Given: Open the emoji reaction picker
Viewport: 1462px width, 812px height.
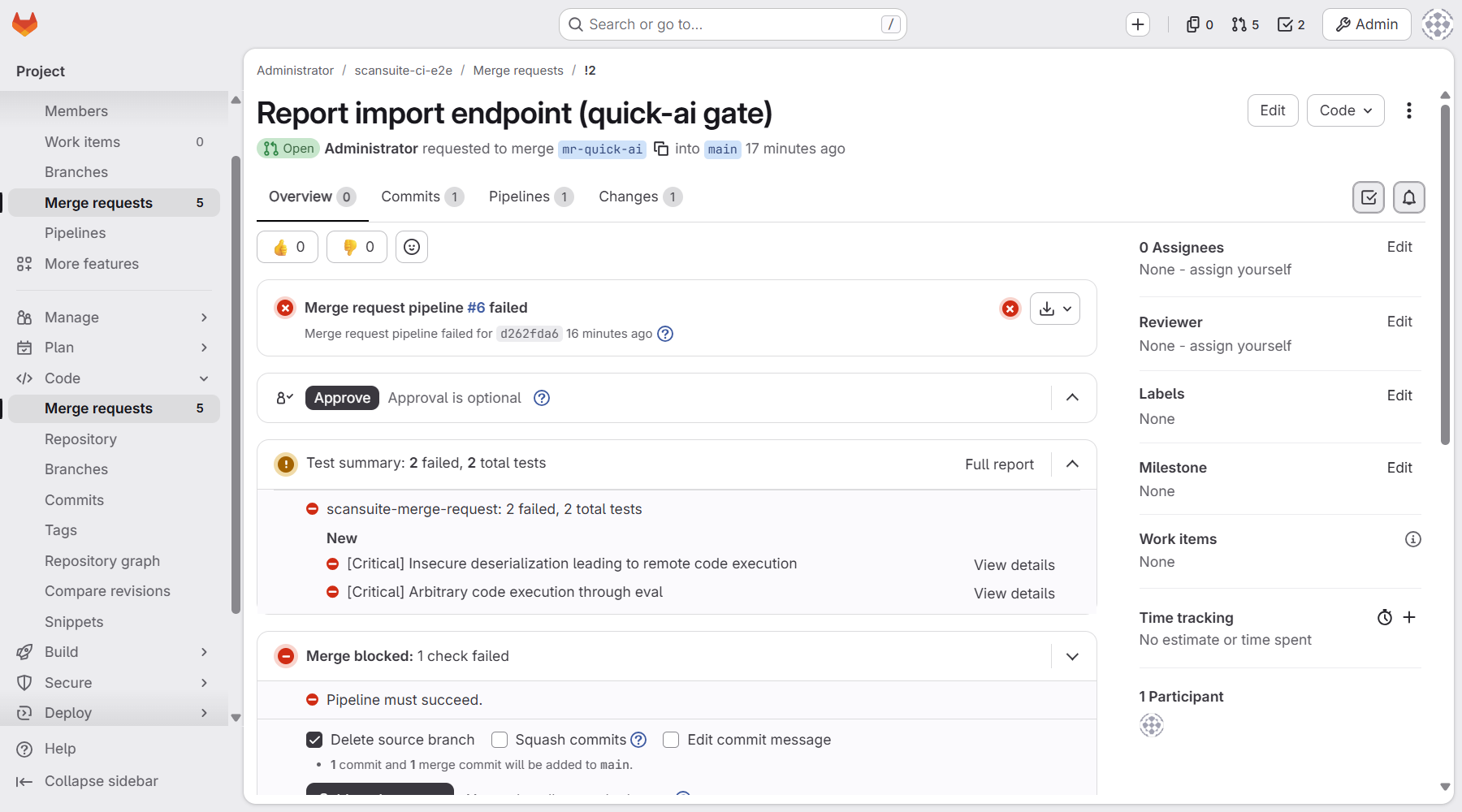Looking at the screenshot, I should pyautogui.click(x=412, y=247).
